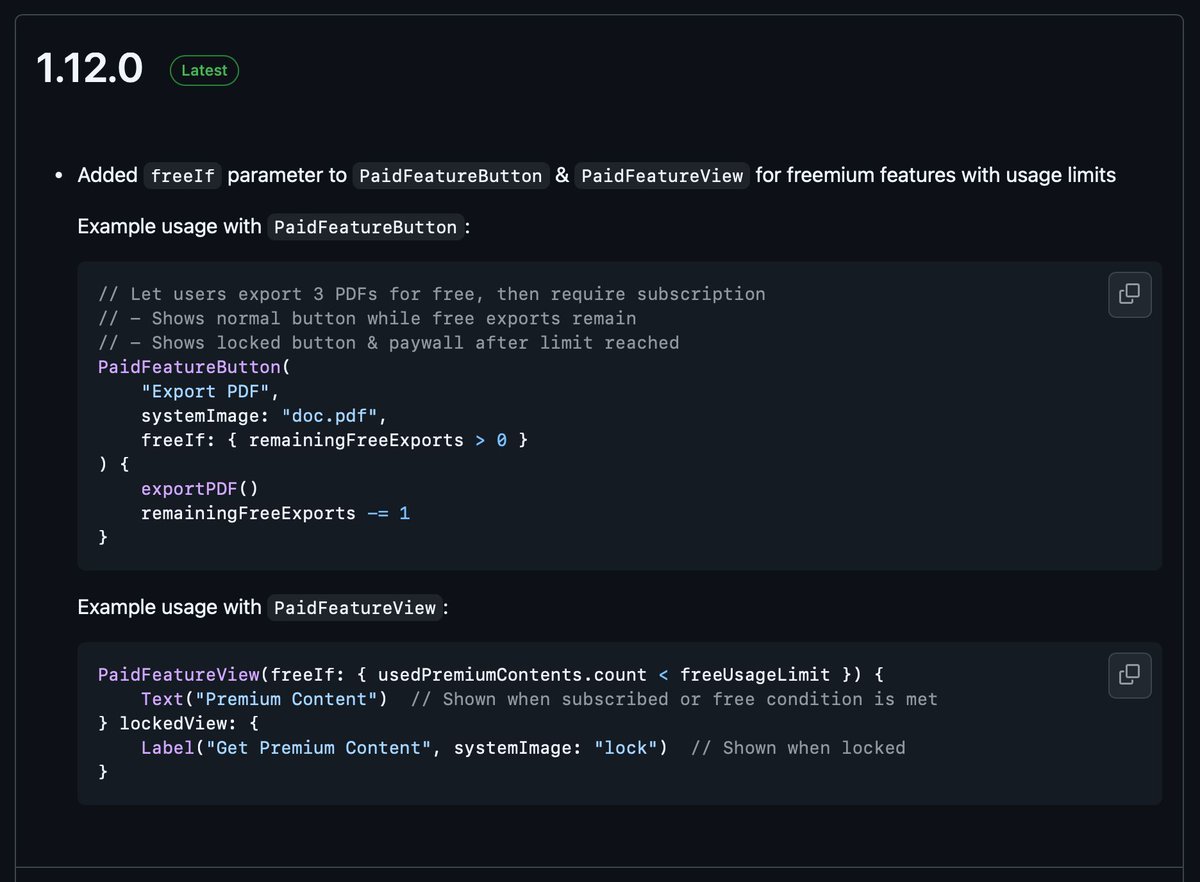Image resolution: width=1200 pixels, height=882 pixels.
Task: Click the Latest release badge
Action: tap(204, 70)
